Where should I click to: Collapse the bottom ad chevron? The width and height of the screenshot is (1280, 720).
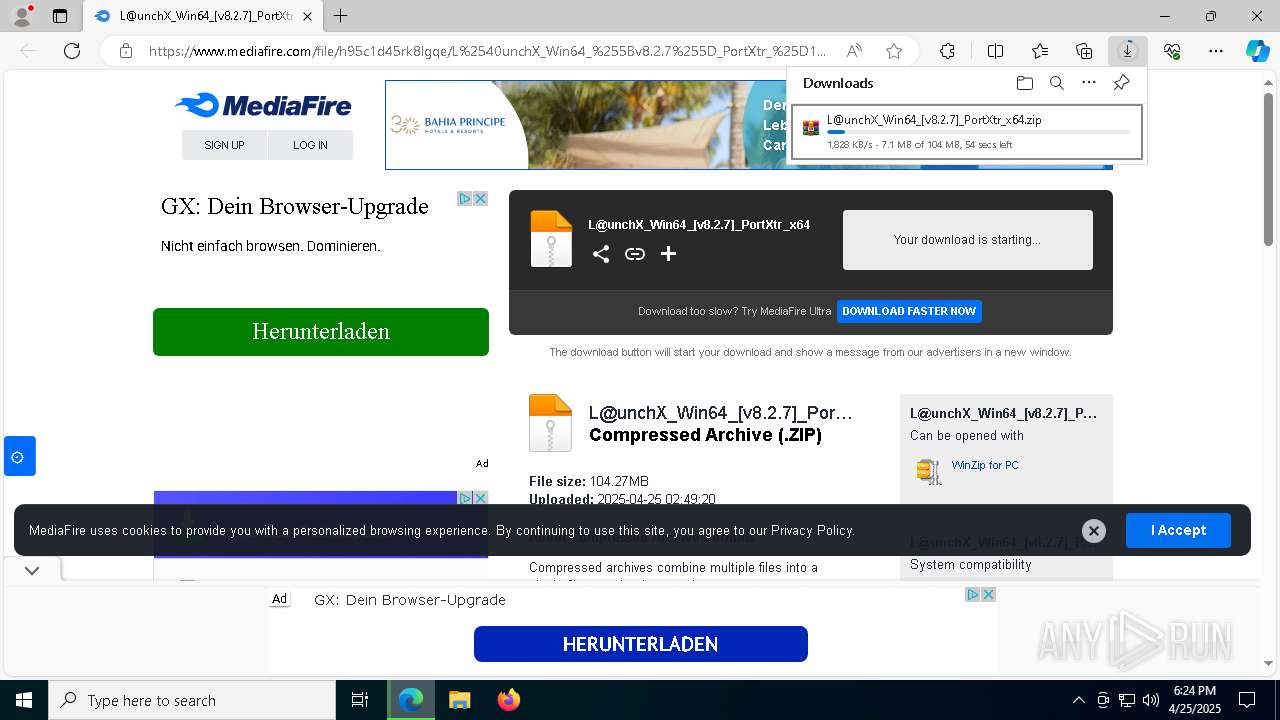[32, 570]
